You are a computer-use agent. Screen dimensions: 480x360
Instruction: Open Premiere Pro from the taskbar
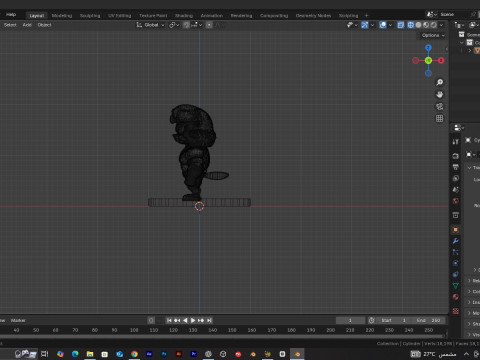point(193,354)
